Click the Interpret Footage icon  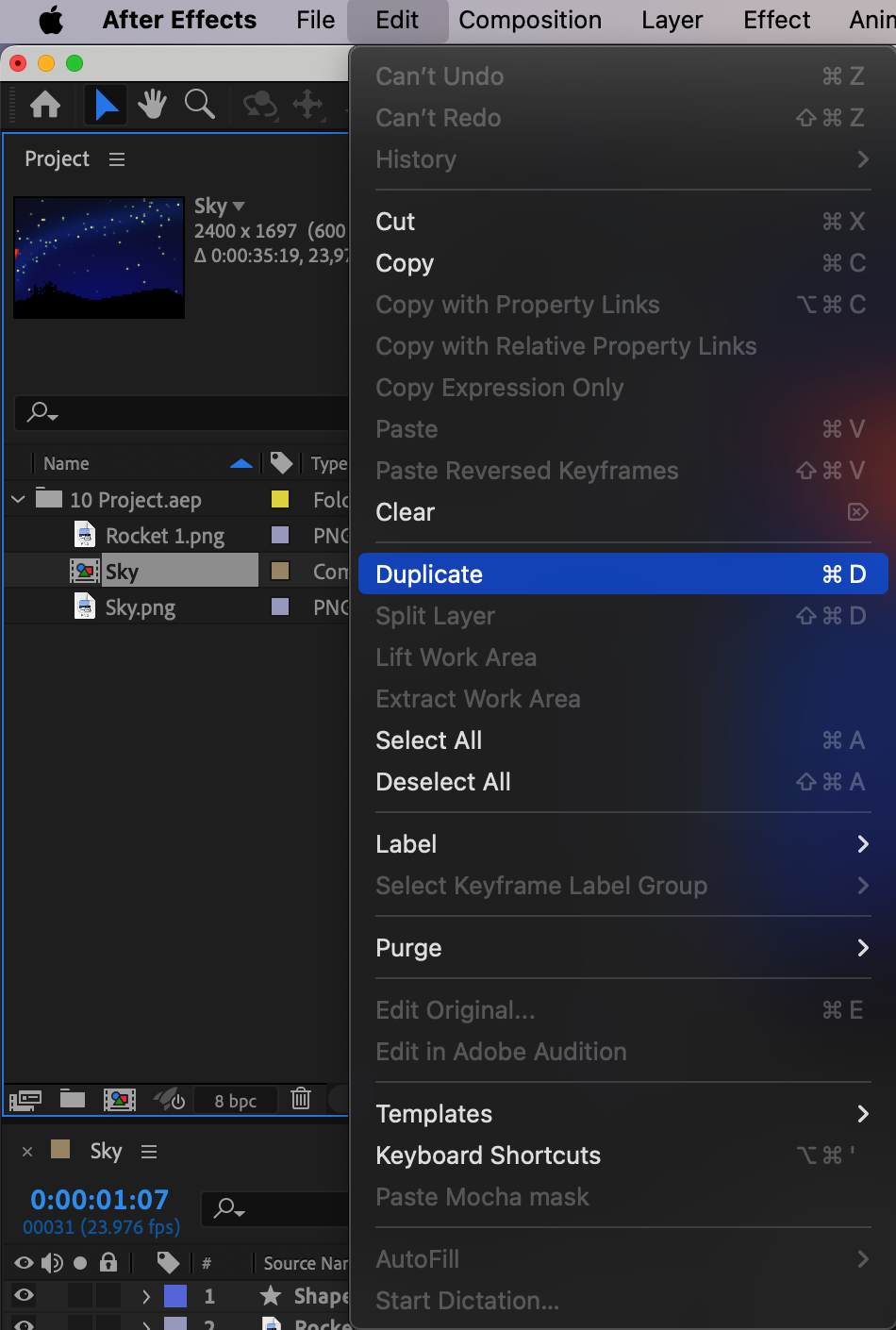25,1100
